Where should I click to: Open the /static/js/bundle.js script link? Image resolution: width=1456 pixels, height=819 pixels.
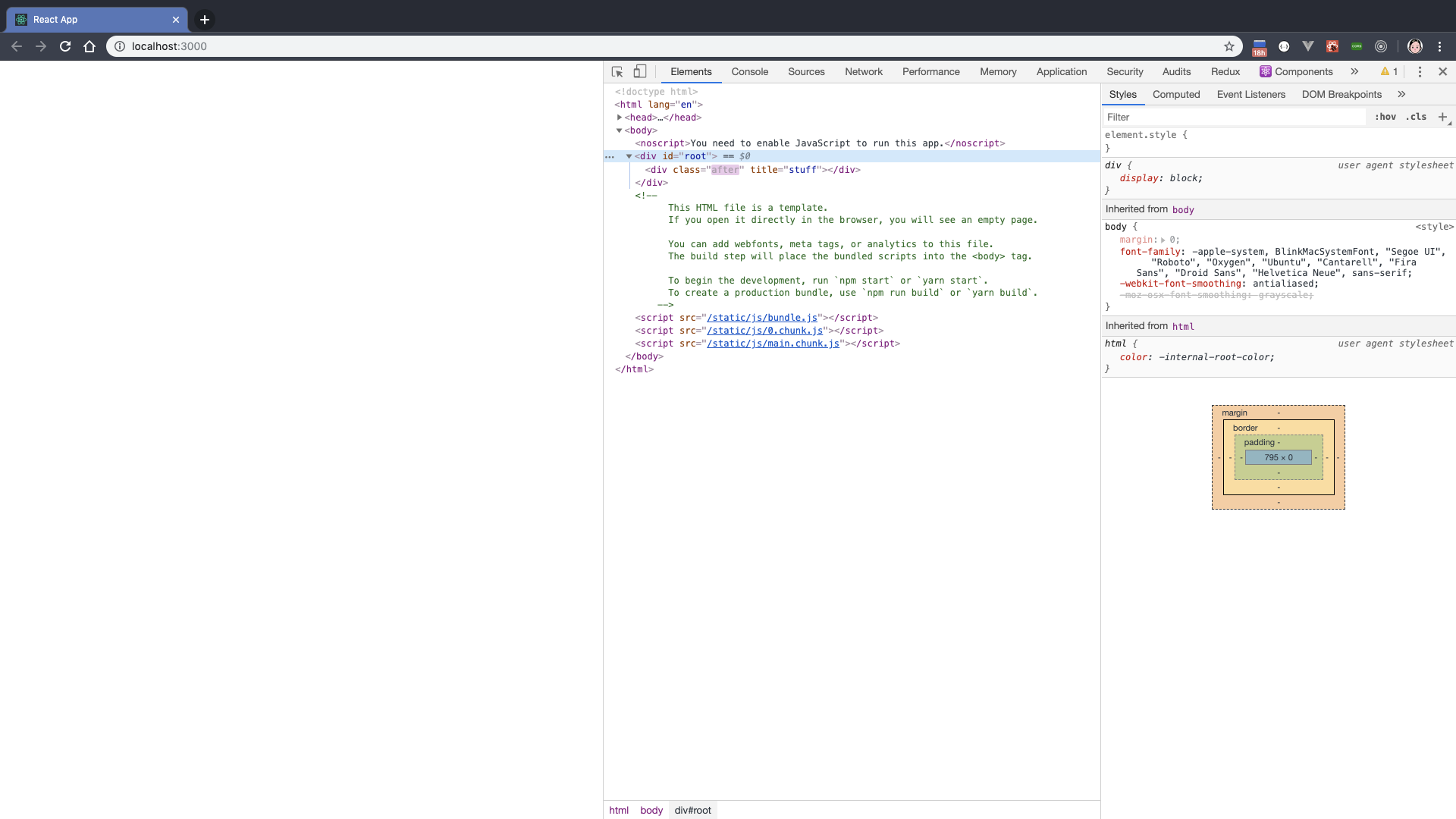tap(761, 318)
